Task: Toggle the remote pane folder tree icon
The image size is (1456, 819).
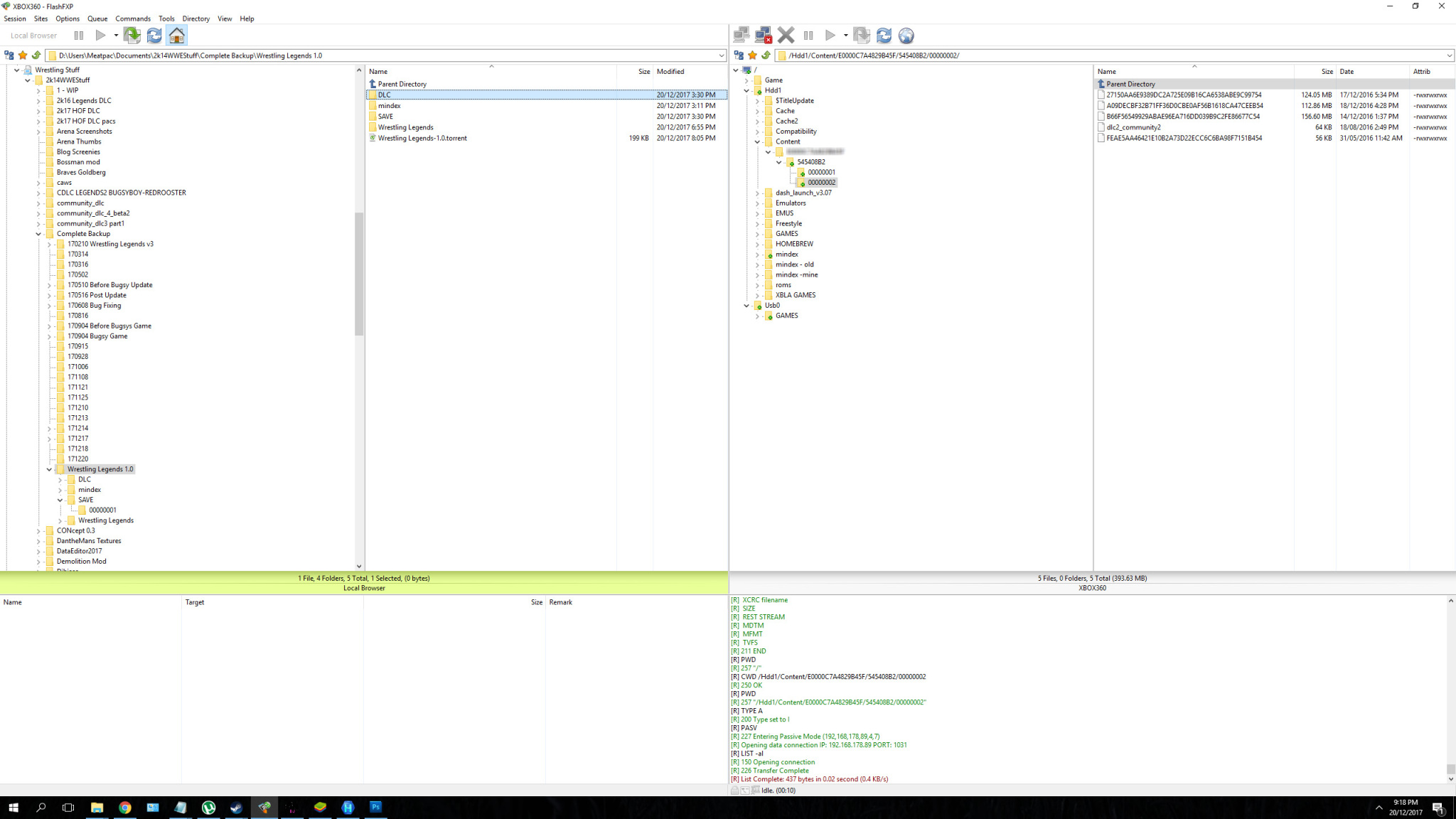Action: pos(739,55)
